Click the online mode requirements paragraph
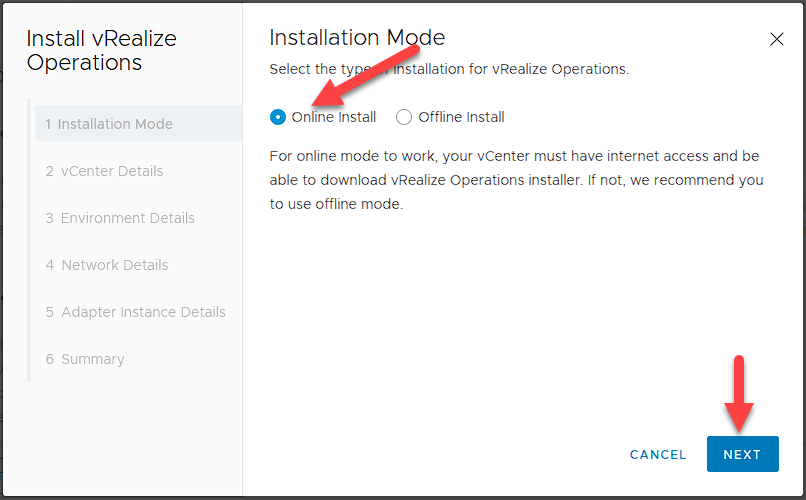 516,180
